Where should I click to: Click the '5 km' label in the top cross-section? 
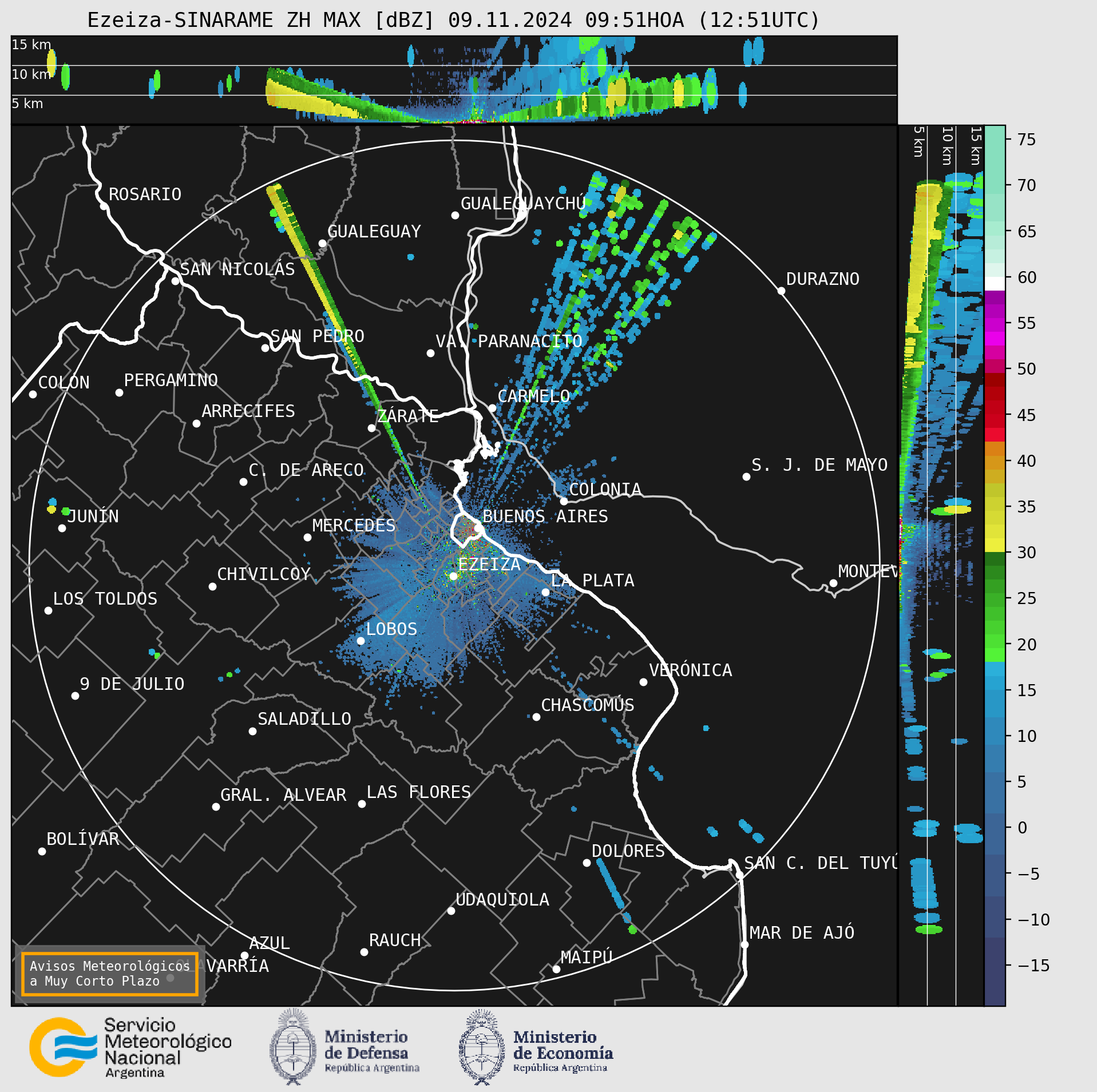27,104
